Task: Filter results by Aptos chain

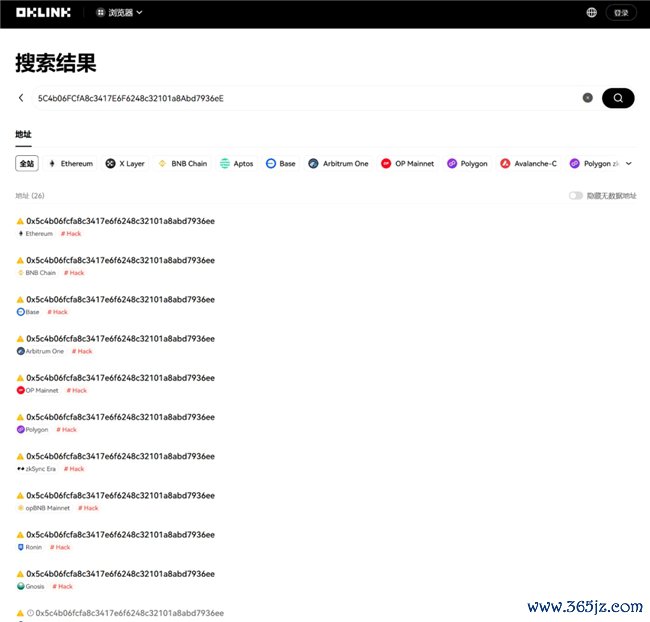Action: 237,163
